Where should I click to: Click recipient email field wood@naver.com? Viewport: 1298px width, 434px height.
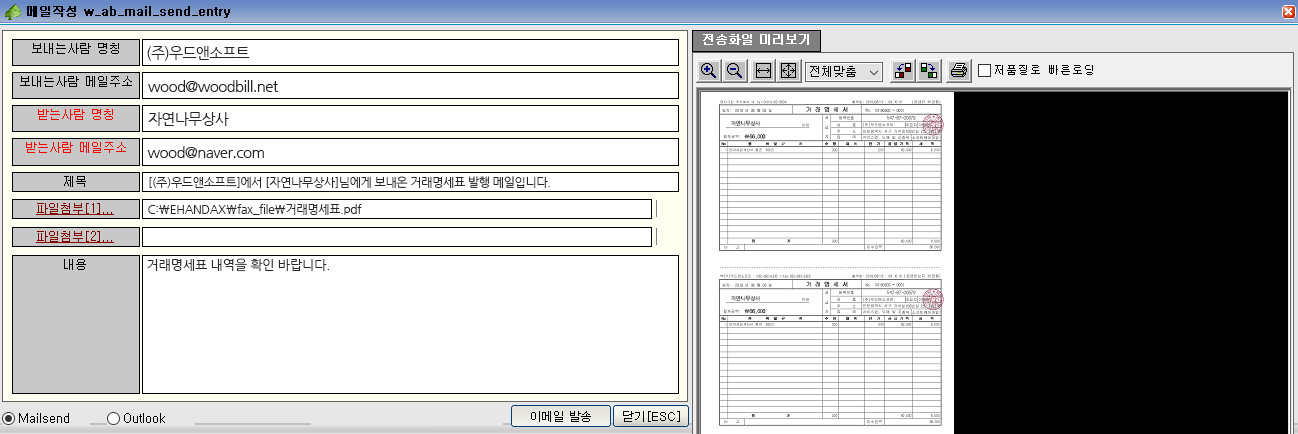[x=410, y=152]
